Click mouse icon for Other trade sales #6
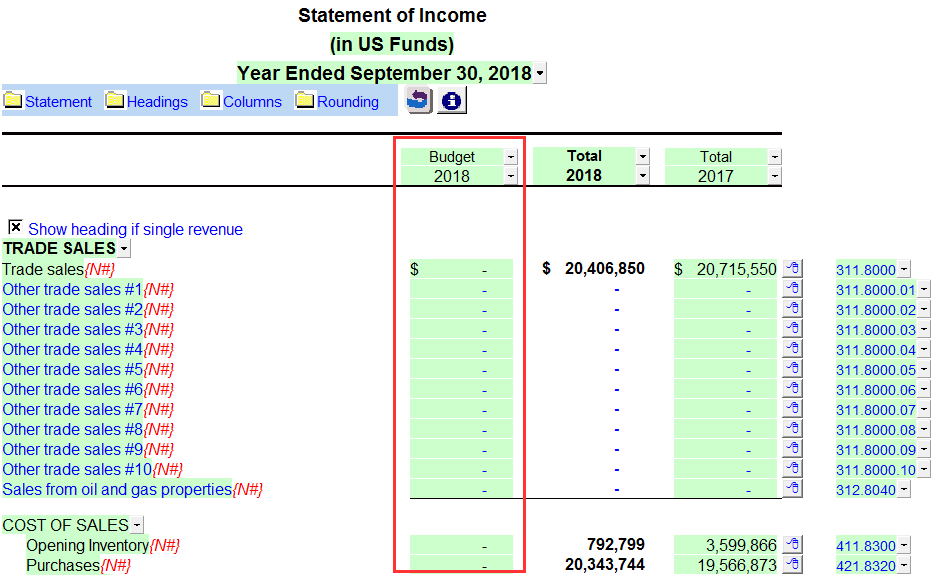The width and height of the screenshot is (940, 575). click(793, 389)
